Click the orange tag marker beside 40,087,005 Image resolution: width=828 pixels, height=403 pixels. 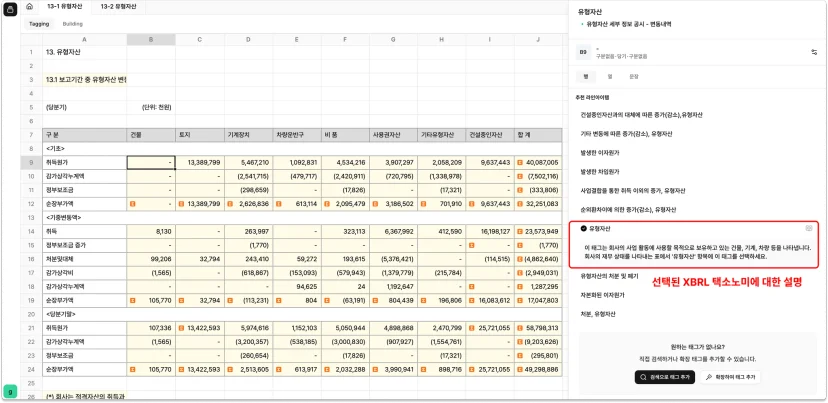(521, 162)
